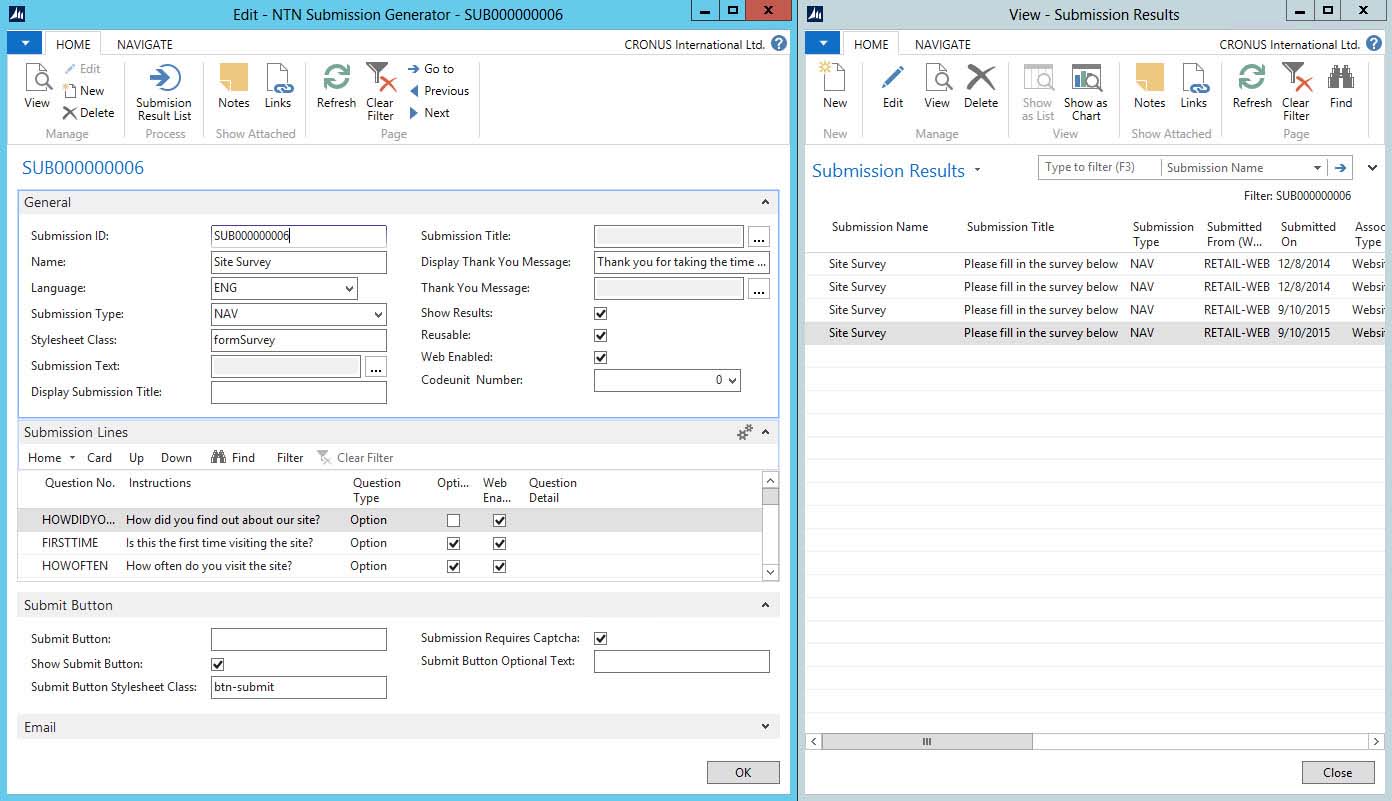
Task: Expand the collapsed Email FastTab
Action: tap(765, 727)
